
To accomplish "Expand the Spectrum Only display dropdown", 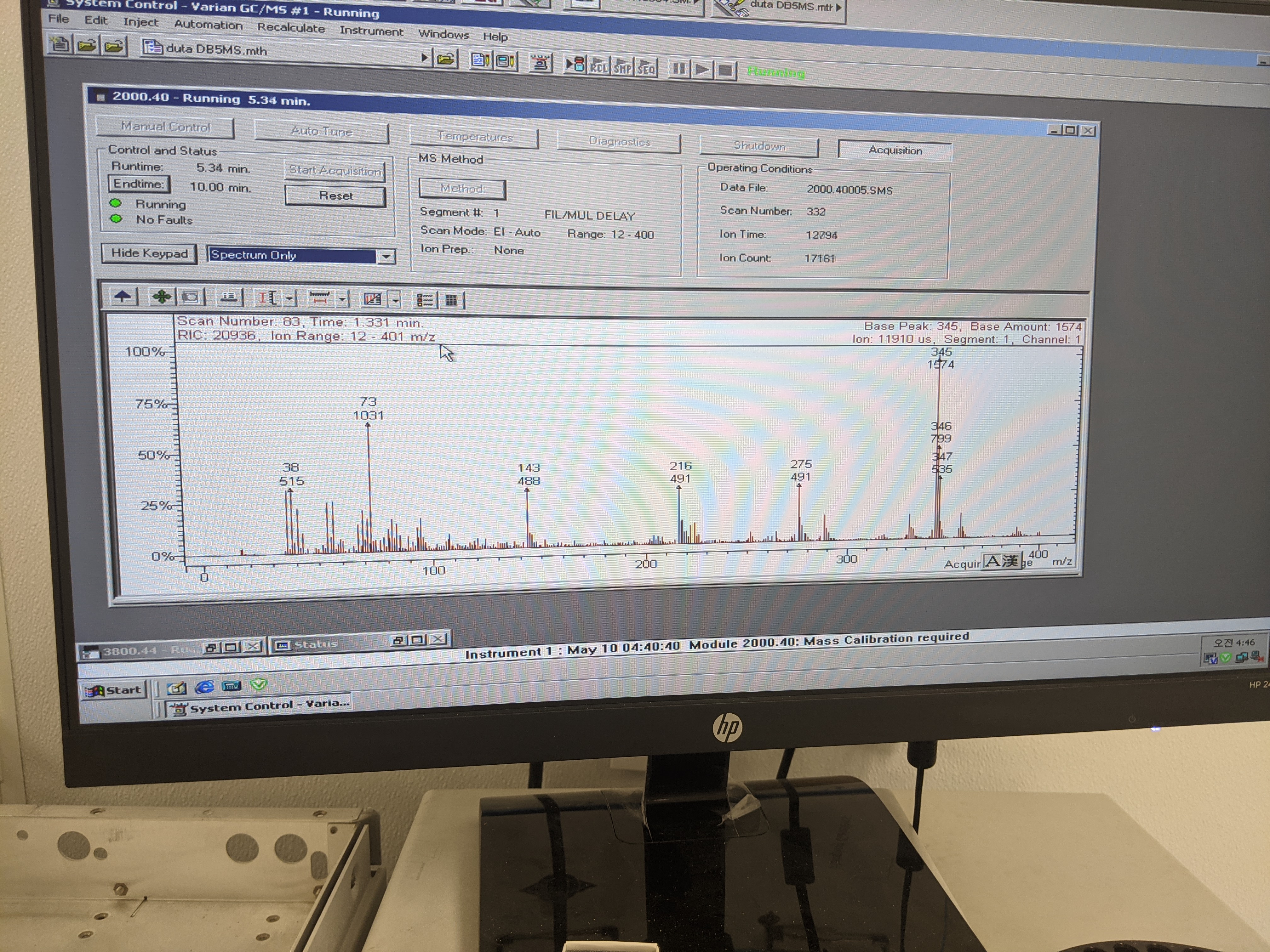I will tap(386, 257).
